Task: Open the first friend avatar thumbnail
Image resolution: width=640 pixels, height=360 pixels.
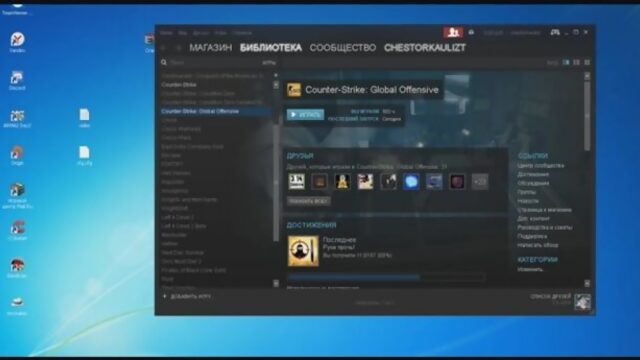Action: pyautogui.click(x=296, y=182)
